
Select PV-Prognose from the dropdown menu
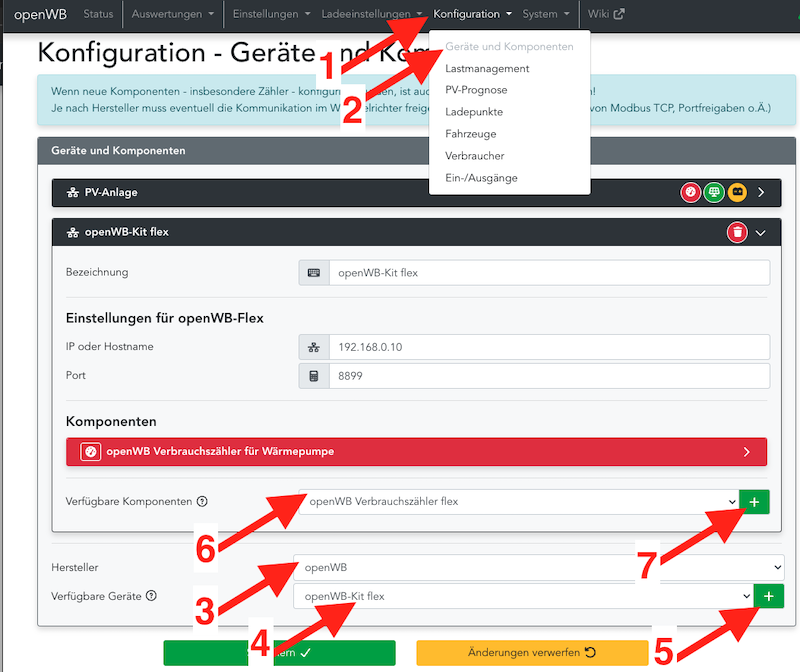coord(476,90)
